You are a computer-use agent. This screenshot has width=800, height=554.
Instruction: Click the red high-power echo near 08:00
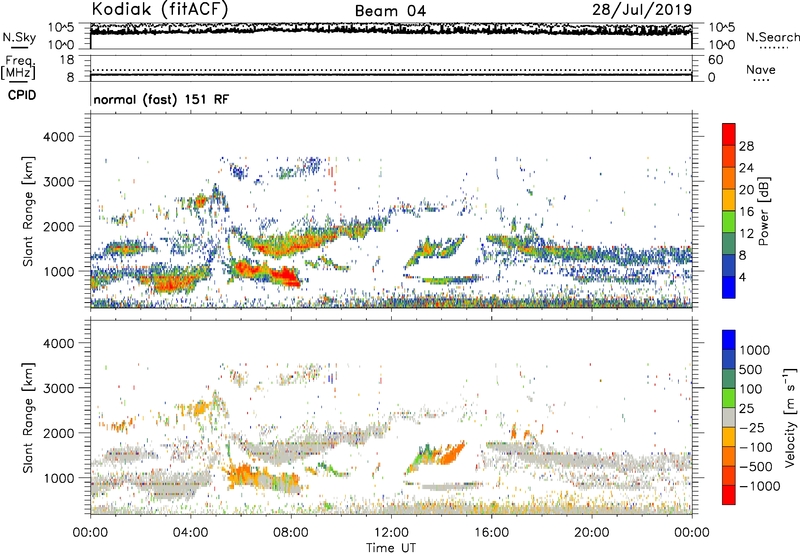286,276
